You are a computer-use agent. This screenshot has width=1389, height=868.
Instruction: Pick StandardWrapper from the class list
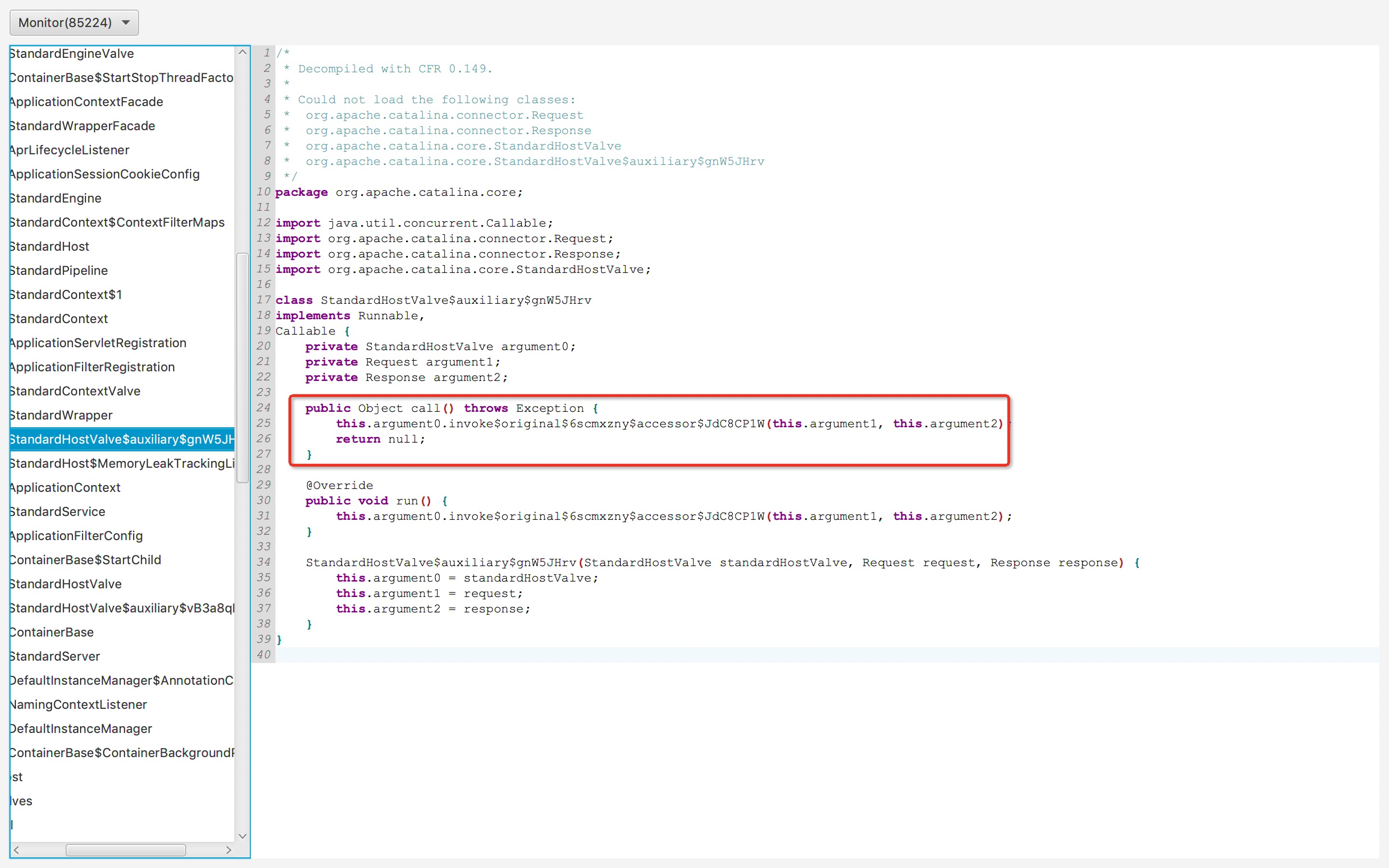pos(61,415)
